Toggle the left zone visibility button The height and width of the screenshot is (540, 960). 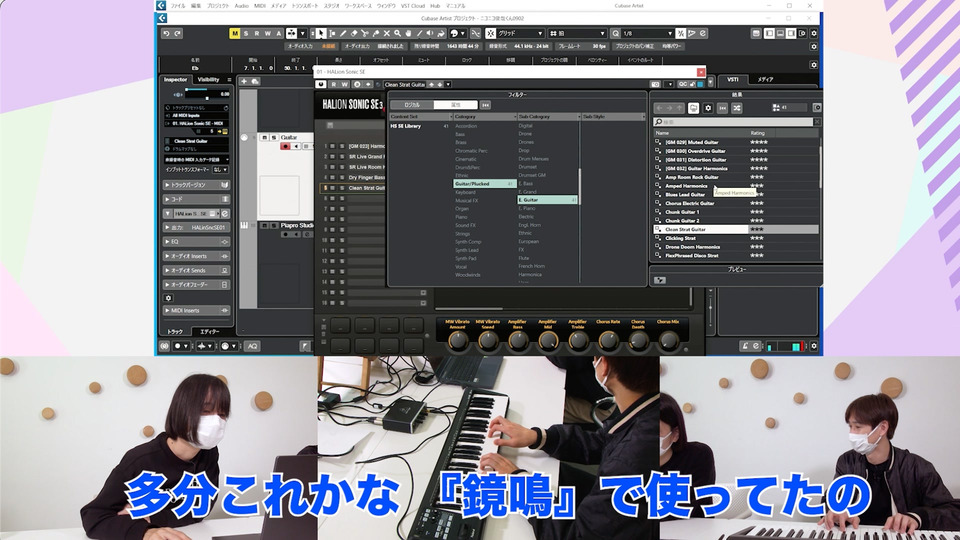pyautogui.click(x=769, y=33)
